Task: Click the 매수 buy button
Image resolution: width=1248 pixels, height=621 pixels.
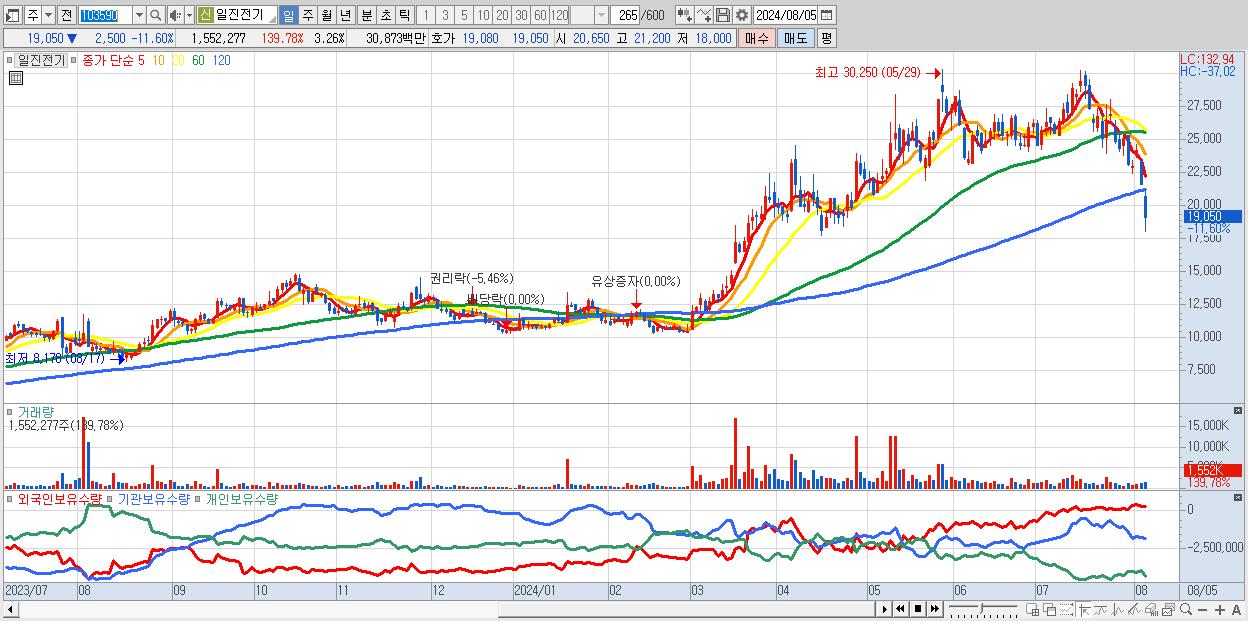Action: (x=756, y=38)
